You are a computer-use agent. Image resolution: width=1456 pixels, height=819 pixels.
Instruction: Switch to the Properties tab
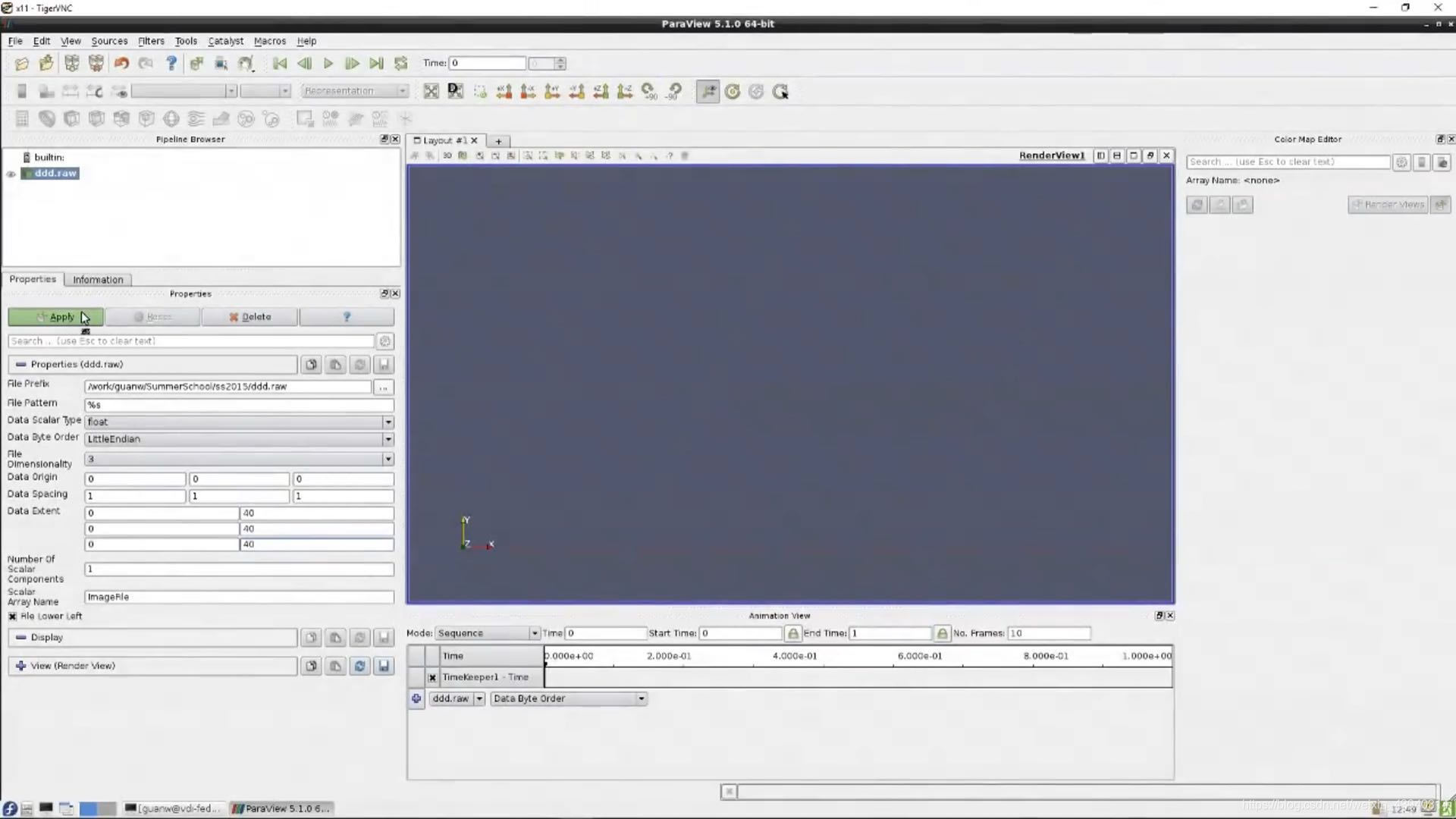click(33, 279)
